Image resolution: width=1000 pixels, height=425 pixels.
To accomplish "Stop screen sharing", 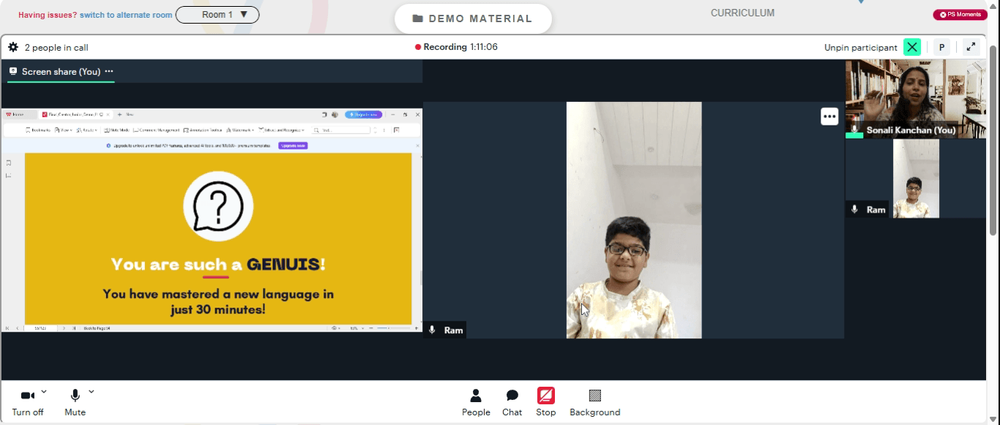I will tap(546, 403).
